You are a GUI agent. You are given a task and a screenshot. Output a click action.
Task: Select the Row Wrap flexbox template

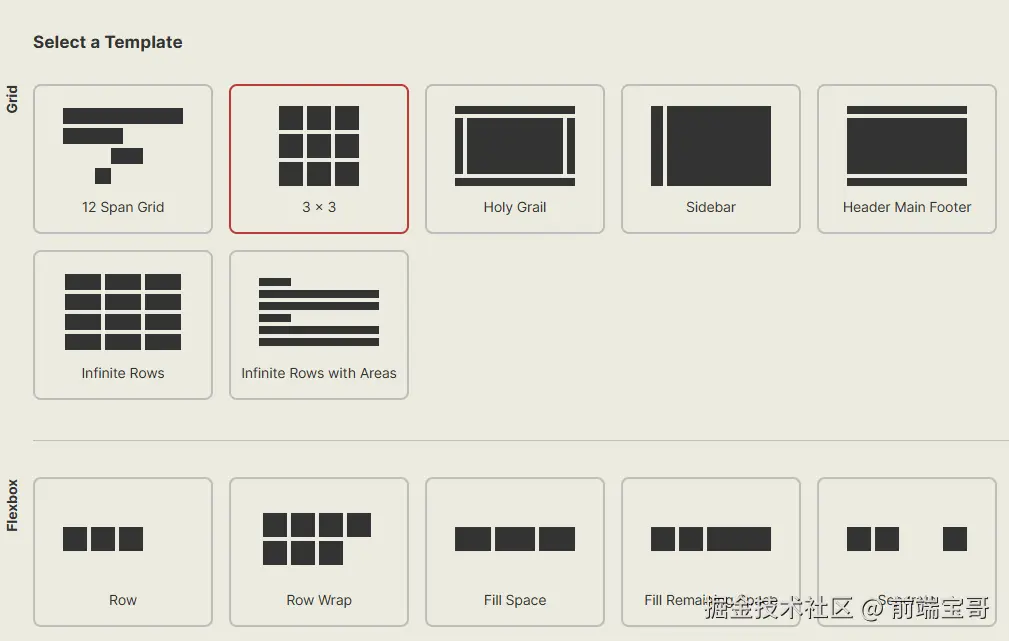point(318,551)
